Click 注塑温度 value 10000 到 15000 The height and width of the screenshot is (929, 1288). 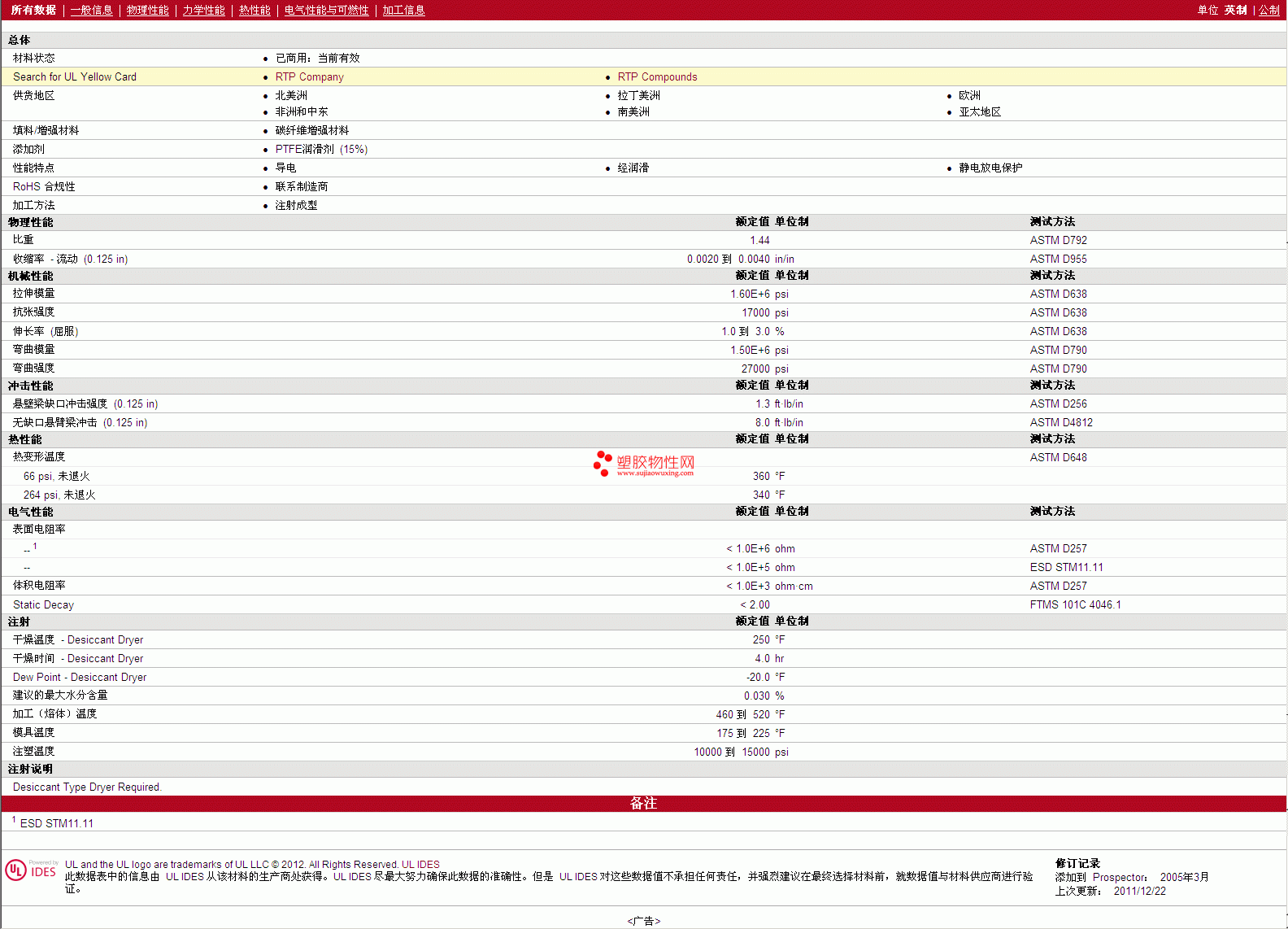click(732, 752)
